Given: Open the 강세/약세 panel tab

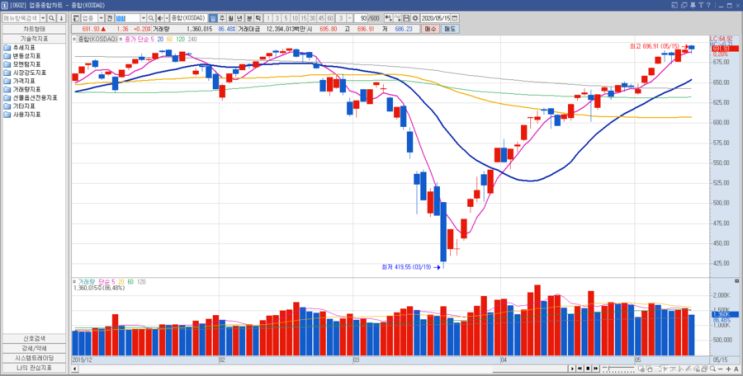Looking at the screenshot, I should tap(34, 348).
